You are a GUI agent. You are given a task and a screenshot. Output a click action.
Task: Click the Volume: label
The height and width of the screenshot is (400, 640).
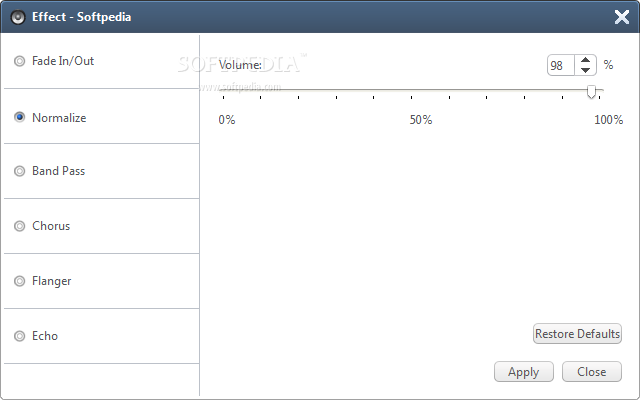(x=240, y=65)
